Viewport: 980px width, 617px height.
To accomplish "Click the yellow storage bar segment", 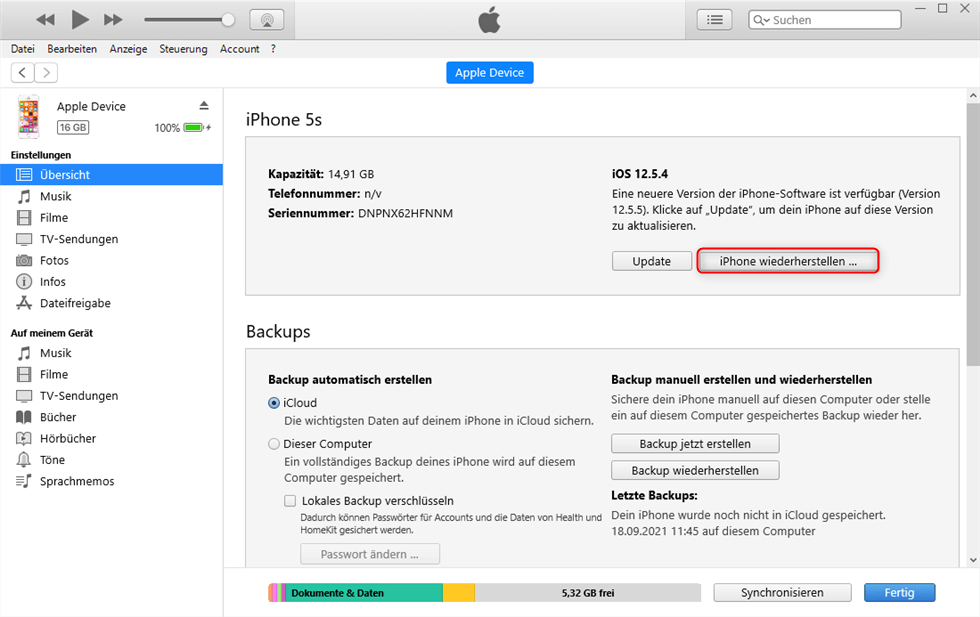I will coord(459,593).
